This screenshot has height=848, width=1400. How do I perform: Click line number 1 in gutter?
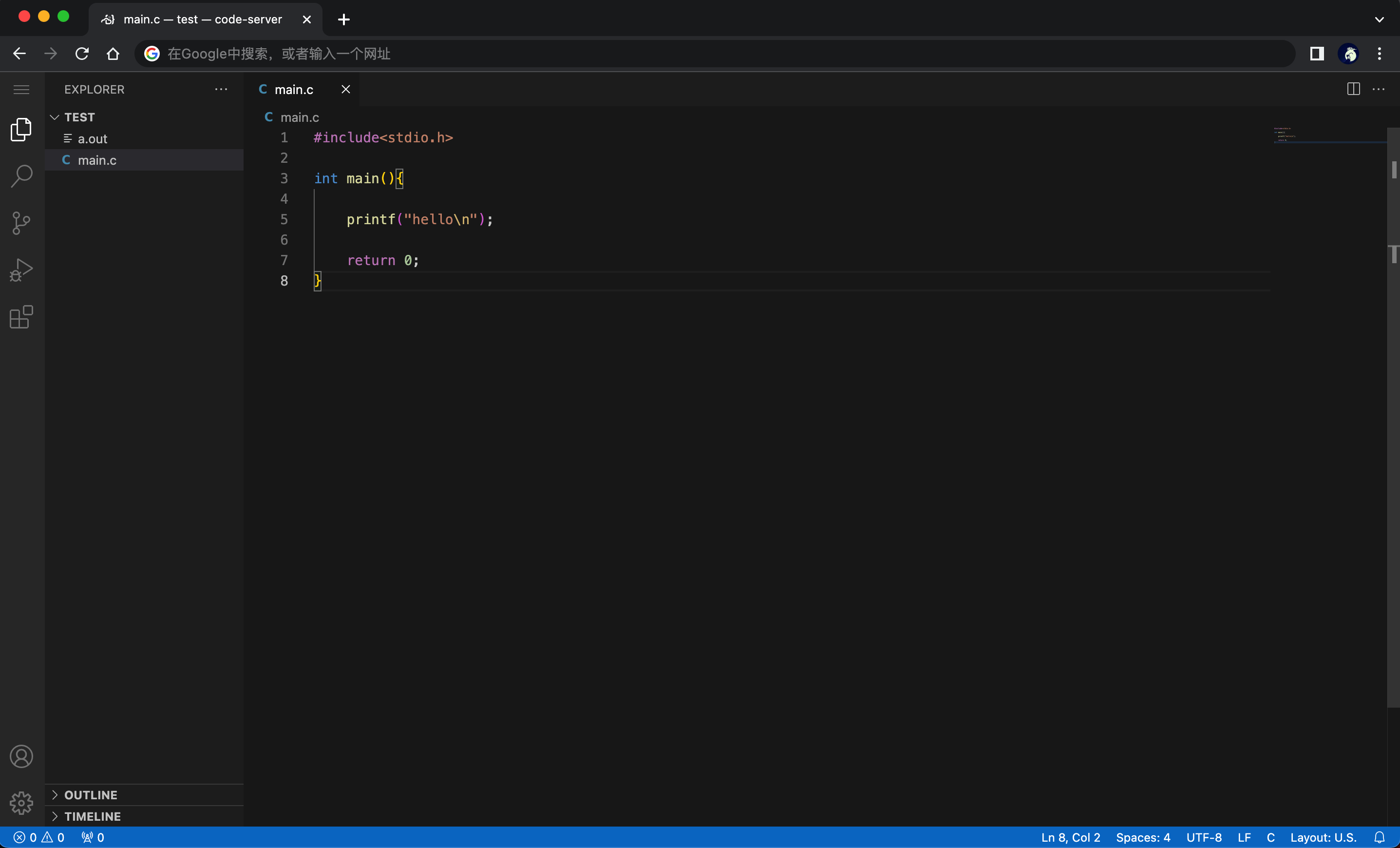[x=284, y=137]
